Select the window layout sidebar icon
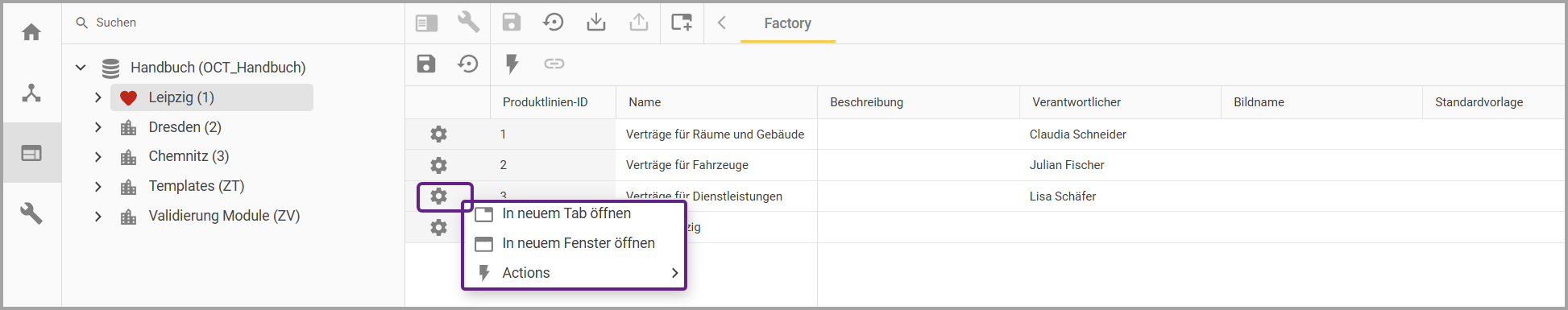The height and width of the screenshot is (310, 1568). 31,153
